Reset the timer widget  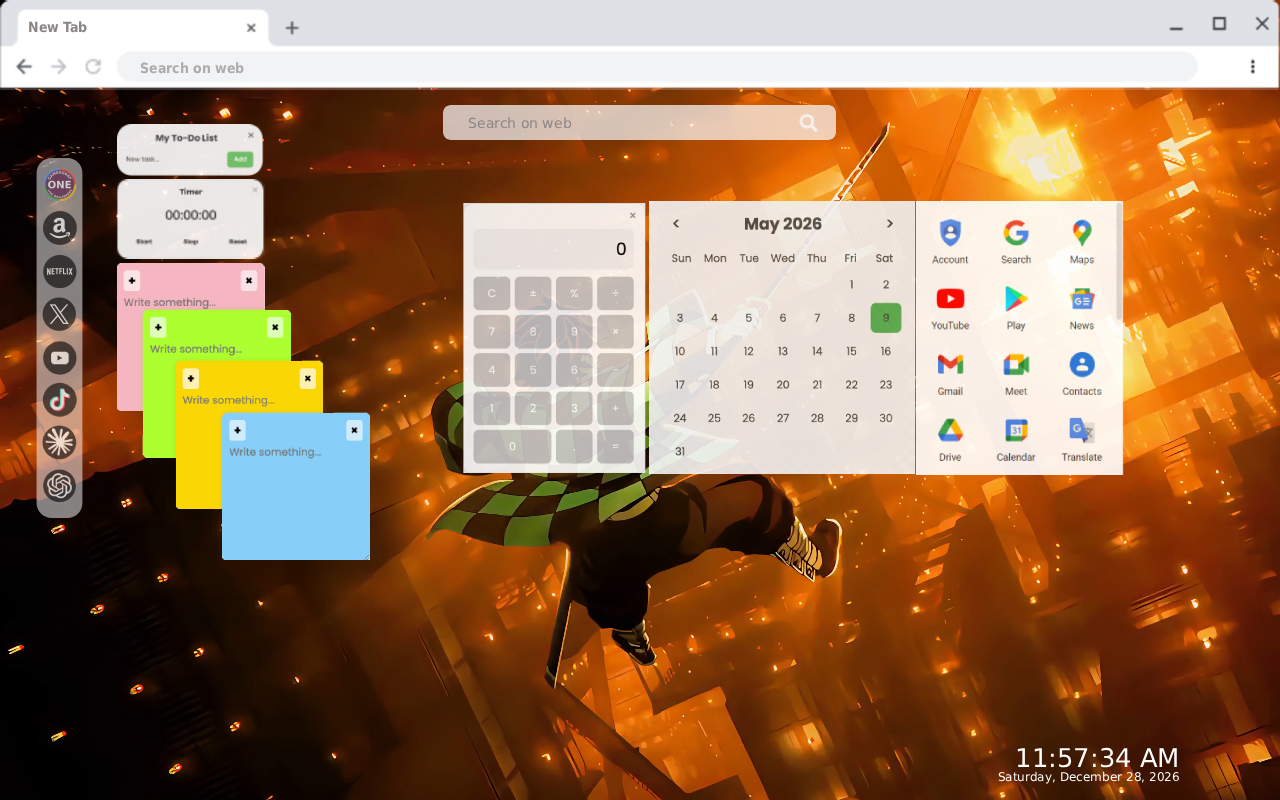click(237, 241)
